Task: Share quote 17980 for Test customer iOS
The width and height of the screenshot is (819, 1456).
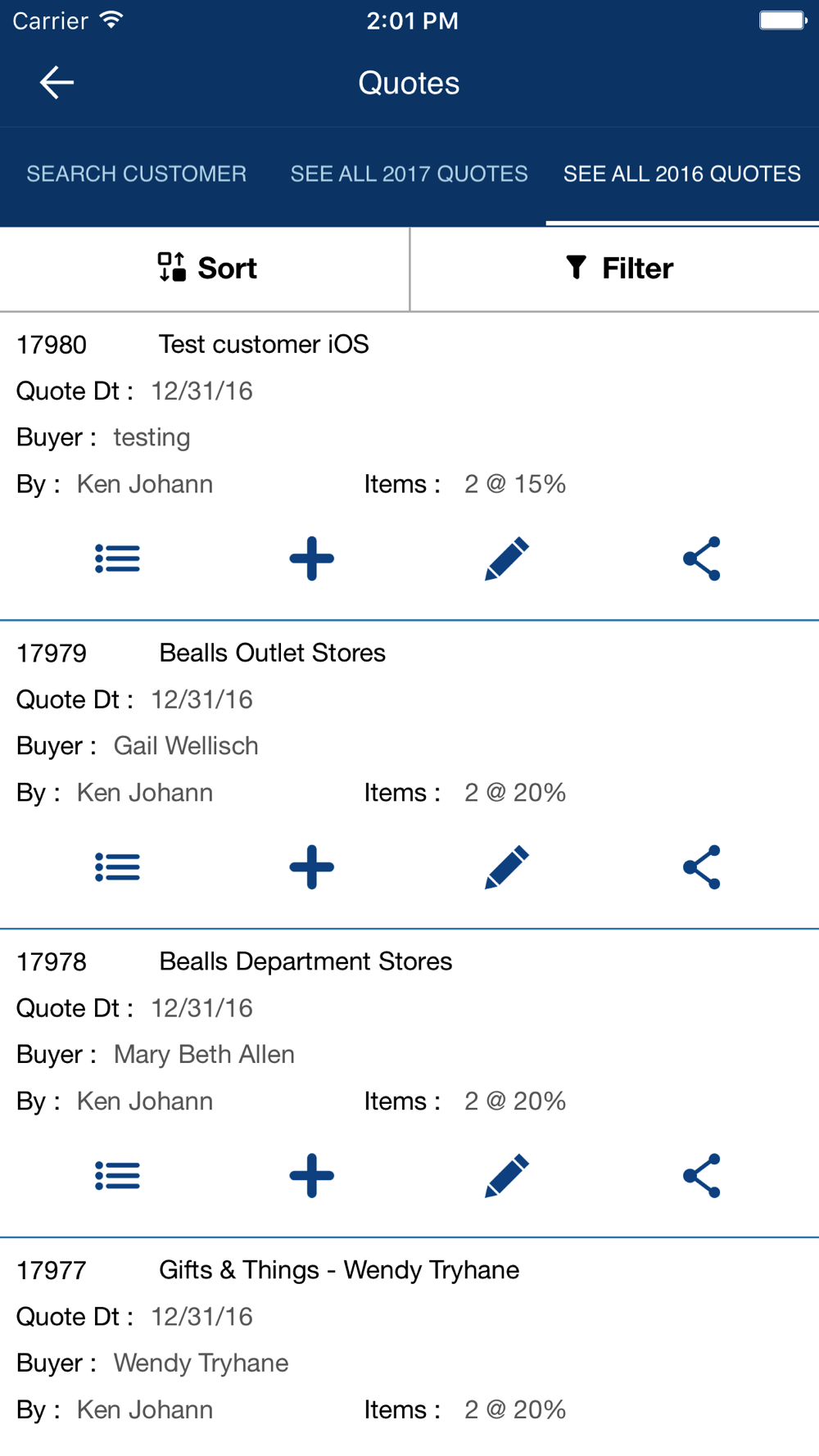Action: tap(702, 559)
